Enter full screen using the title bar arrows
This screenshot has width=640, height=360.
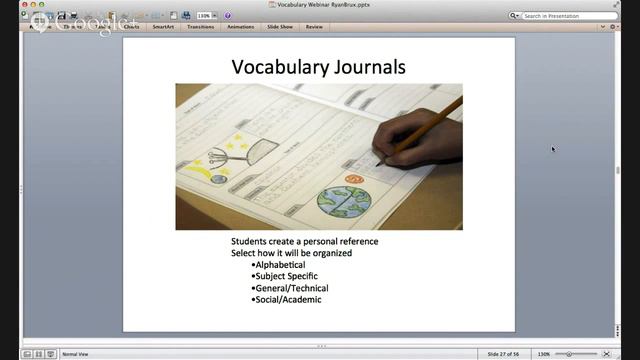click(616, 4)
